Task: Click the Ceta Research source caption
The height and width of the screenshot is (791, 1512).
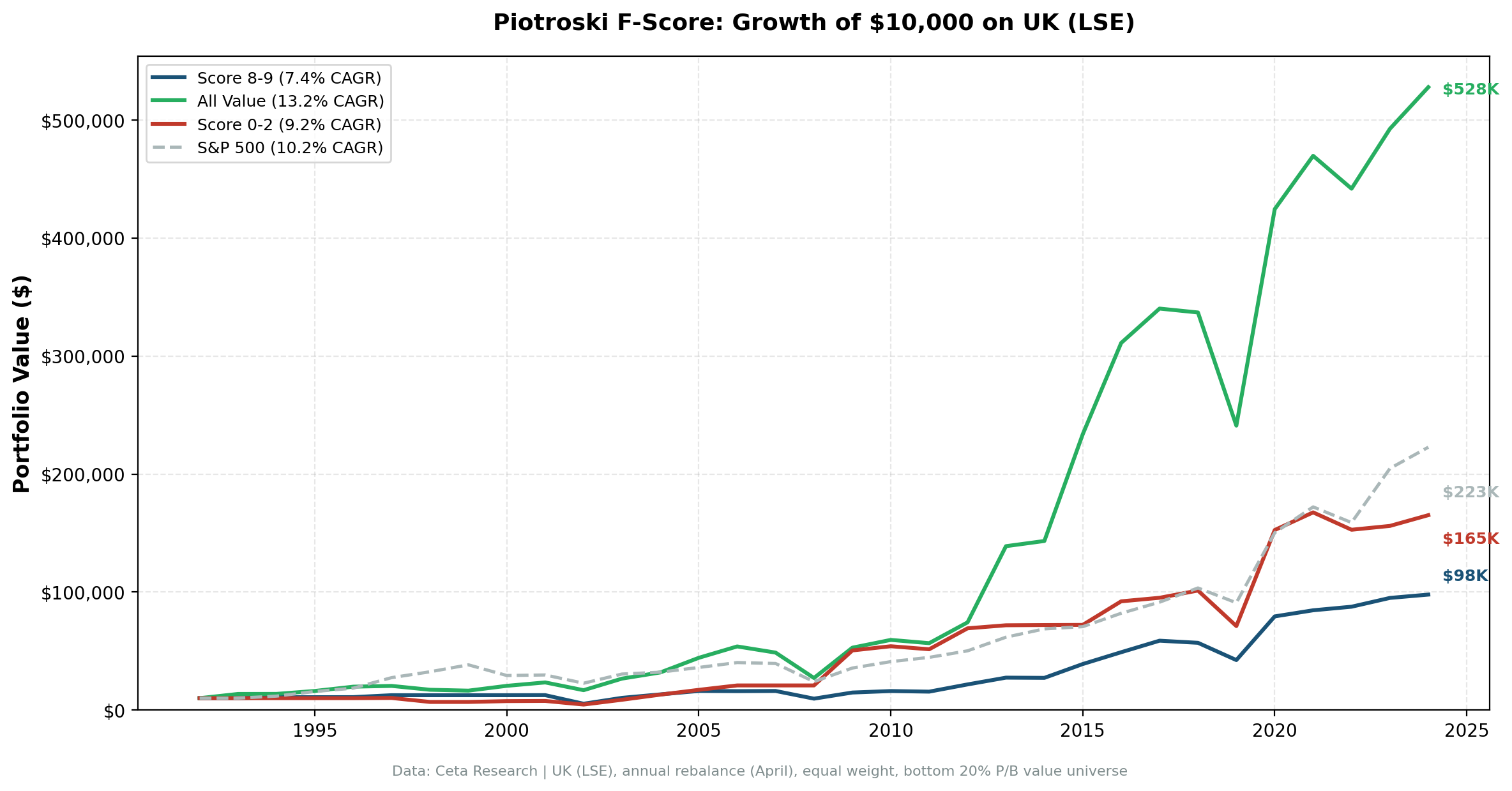Action: [x=756, y=771]
